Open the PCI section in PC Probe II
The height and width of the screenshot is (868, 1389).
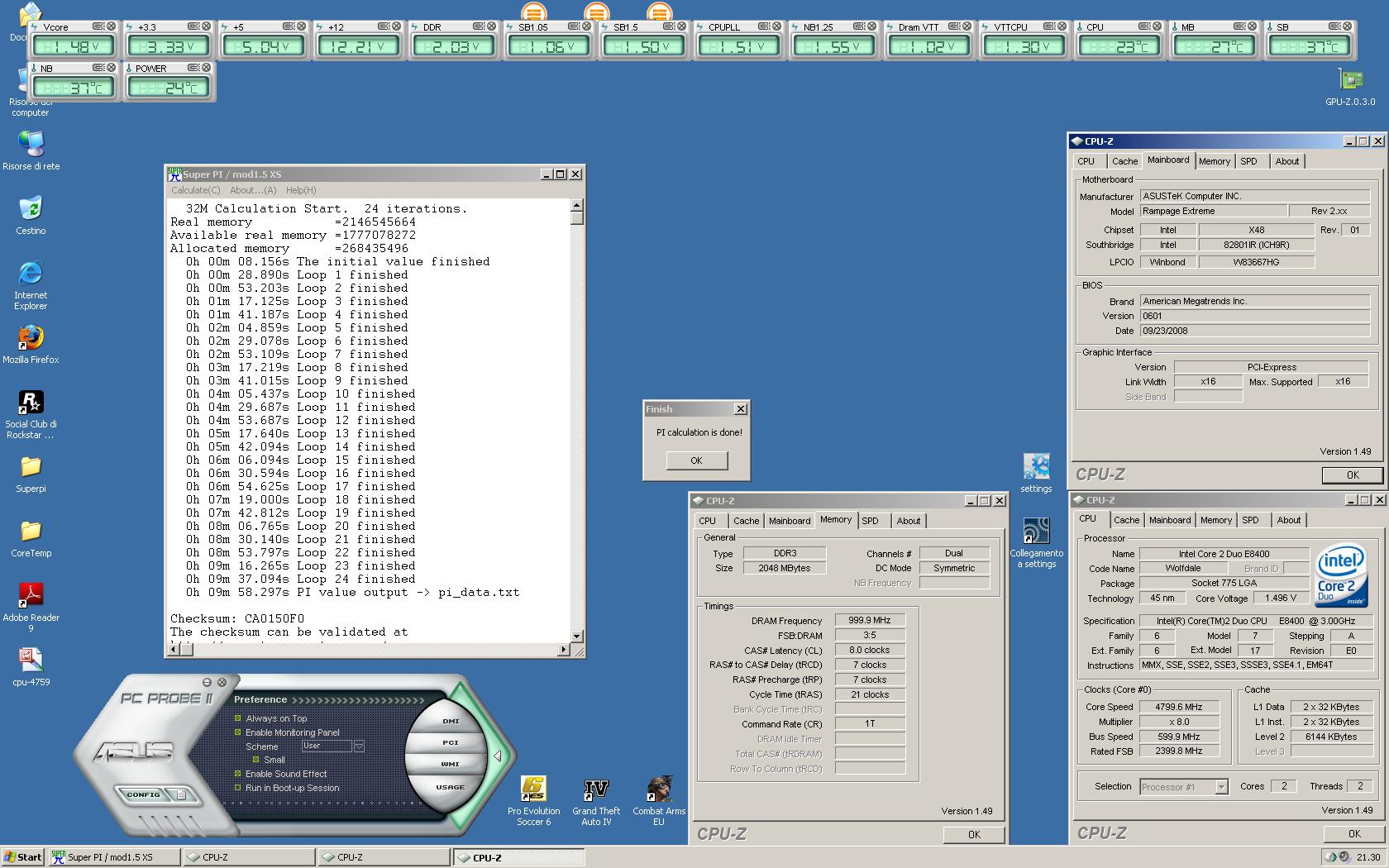click(x=451, y=742)
